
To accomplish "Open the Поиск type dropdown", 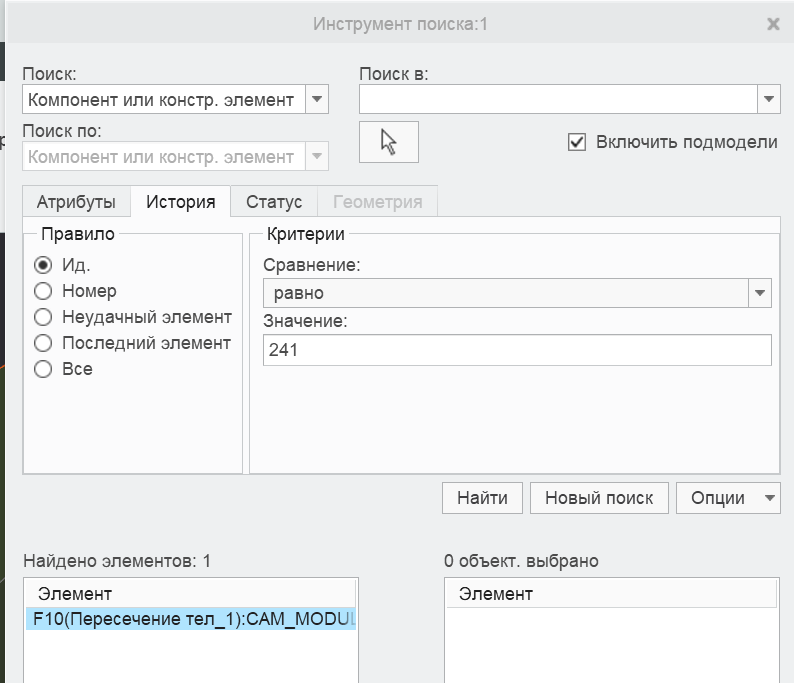I will point(317,99).
